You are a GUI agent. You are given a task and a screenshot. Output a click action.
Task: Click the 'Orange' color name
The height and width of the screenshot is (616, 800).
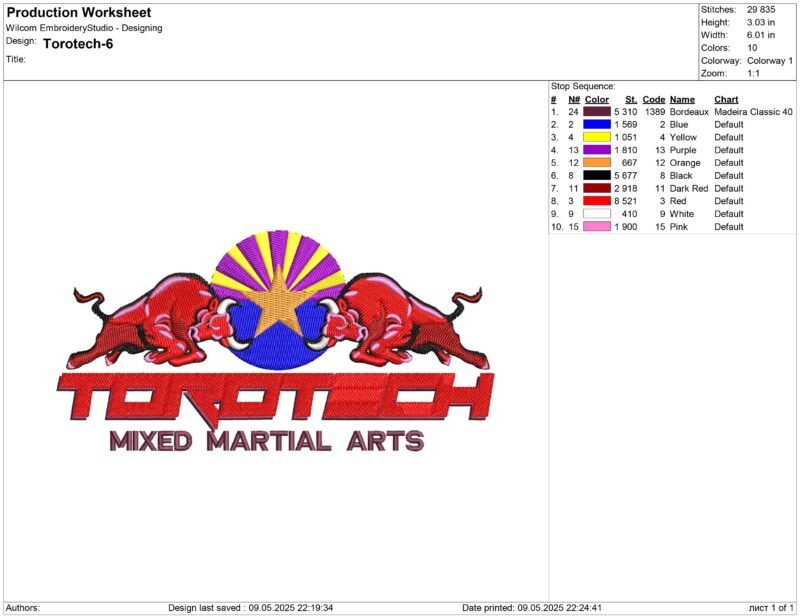[x=685, y=163]
